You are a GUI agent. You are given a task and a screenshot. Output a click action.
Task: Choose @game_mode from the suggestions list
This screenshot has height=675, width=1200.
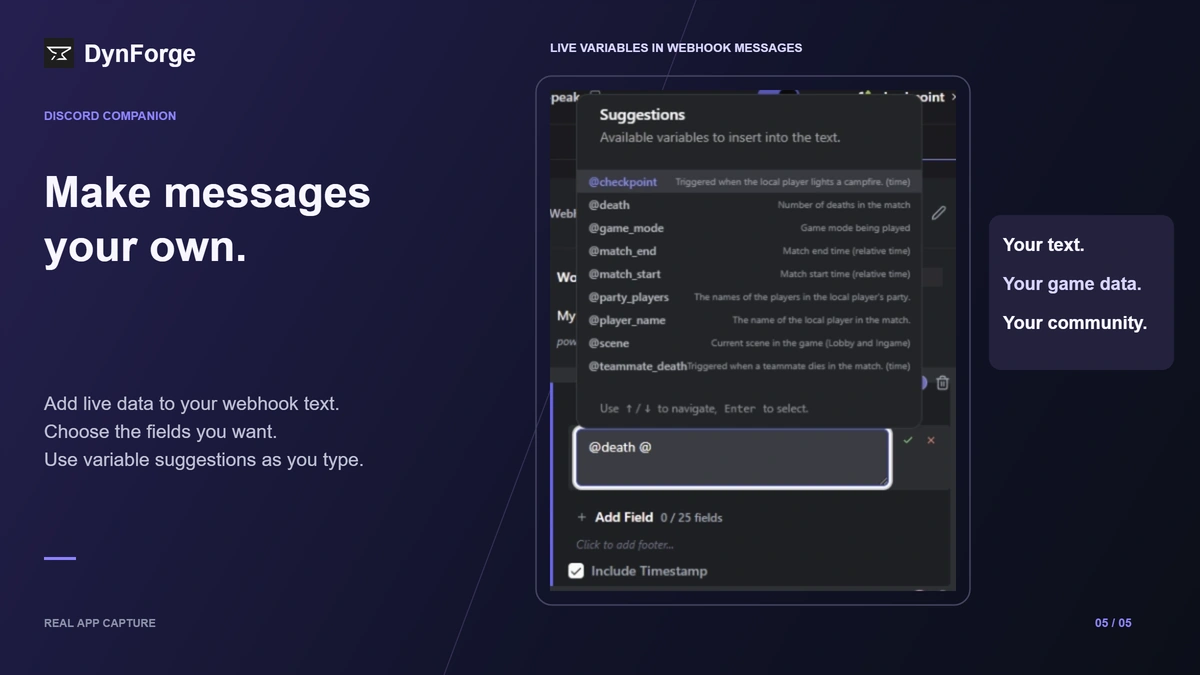[x=748, y=228]
